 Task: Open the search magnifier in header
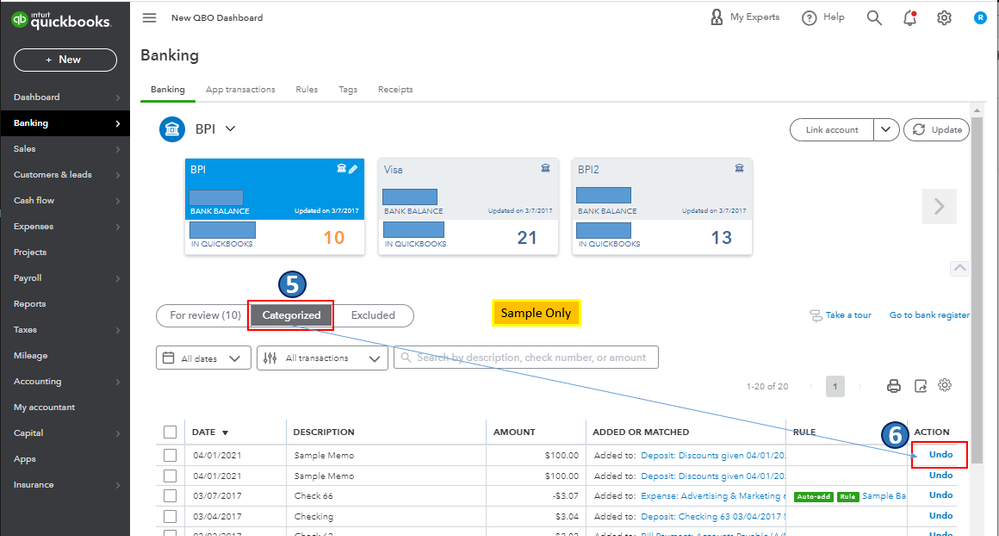click(x=874, y=18)
